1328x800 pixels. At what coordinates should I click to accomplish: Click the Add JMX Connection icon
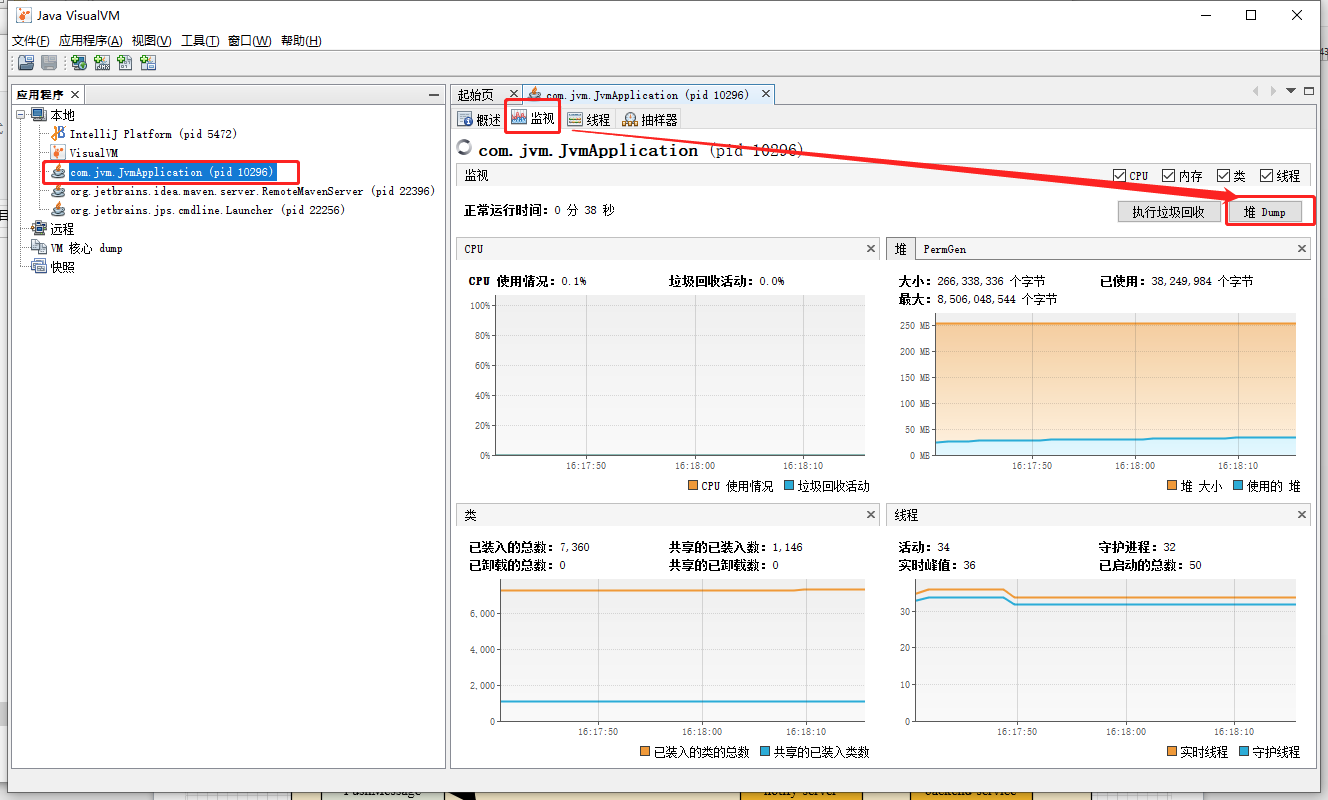pos(101,63)
